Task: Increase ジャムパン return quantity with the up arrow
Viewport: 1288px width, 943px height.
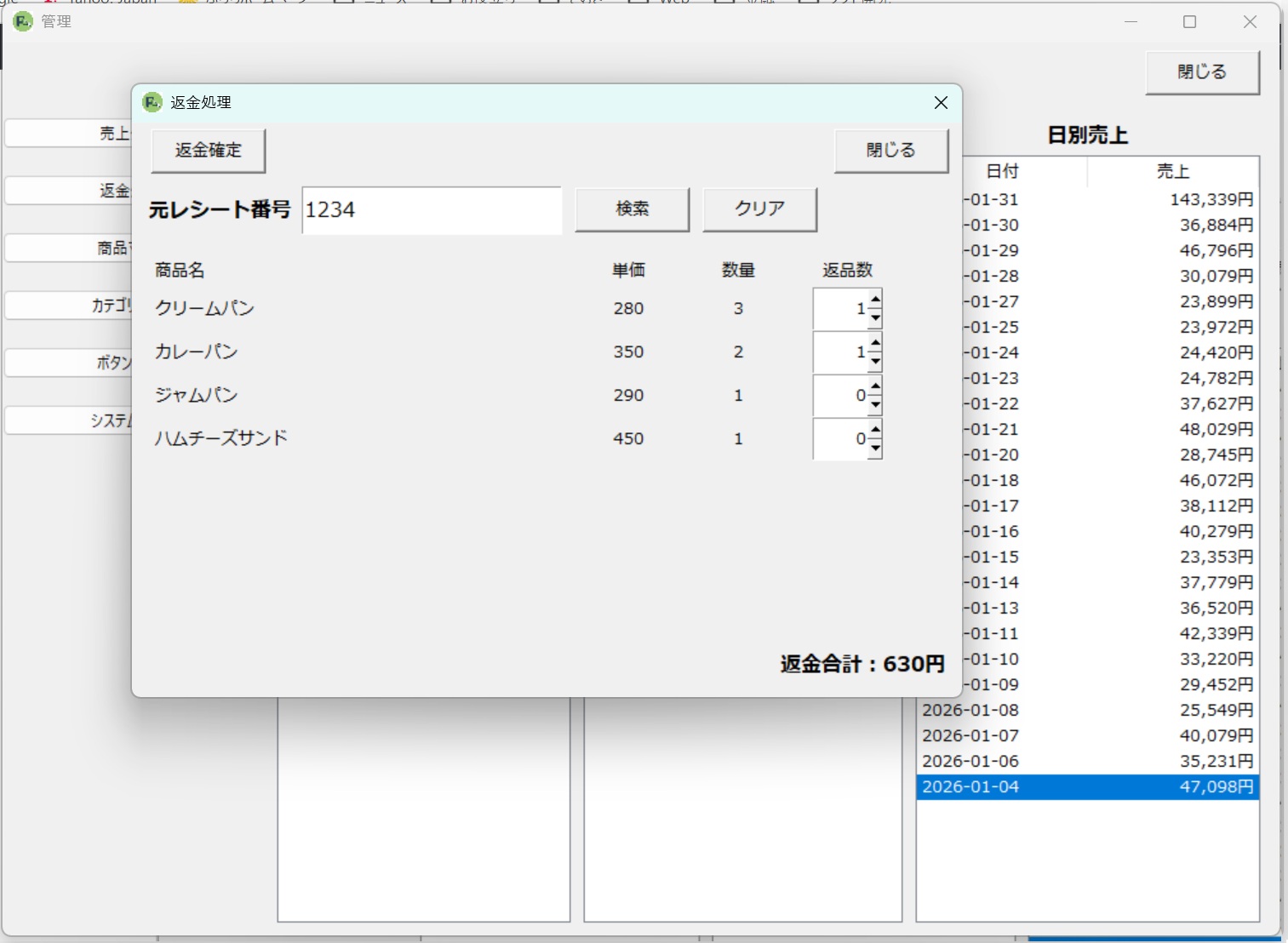Action: (877, 386)
